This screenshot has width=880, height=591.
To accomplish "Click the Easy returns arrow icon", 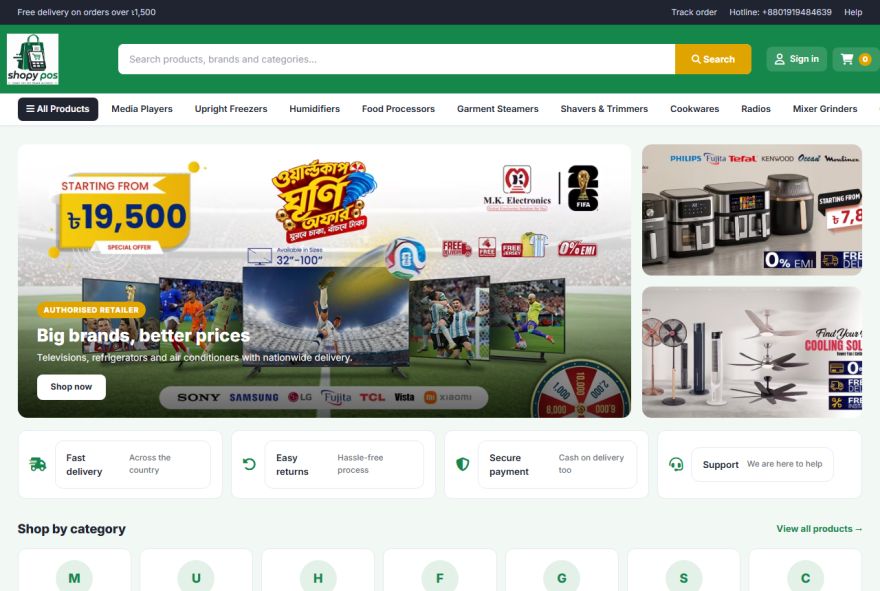I will (249, 464).
